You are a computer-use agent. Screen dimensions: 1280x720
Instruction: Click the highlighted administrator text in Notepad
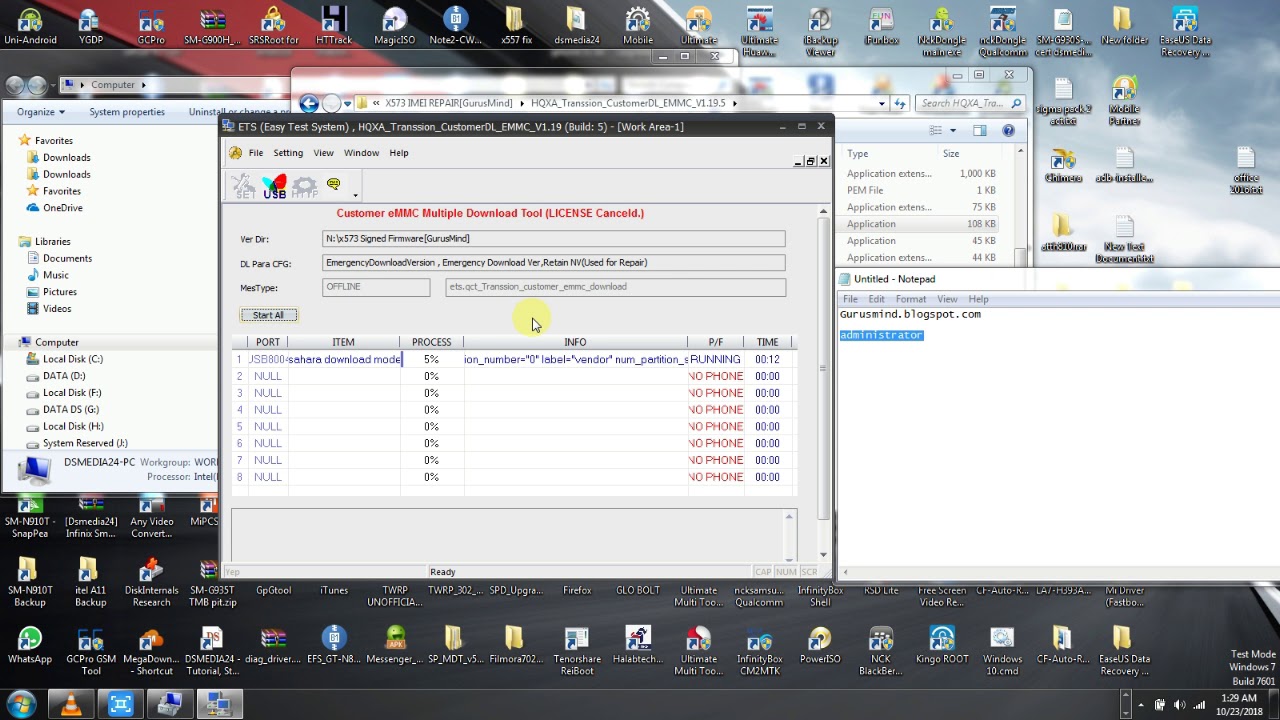[x=881, y=335]
